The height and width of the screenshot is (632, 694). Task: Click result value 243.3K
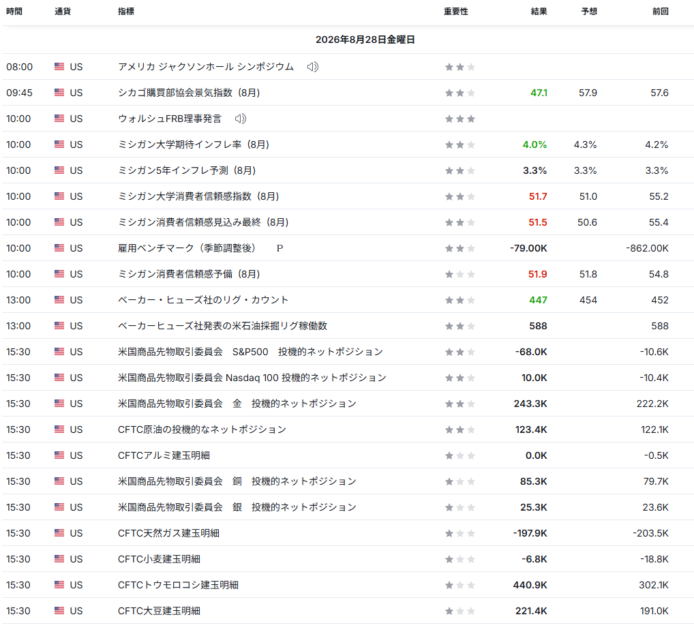[530, 404]
